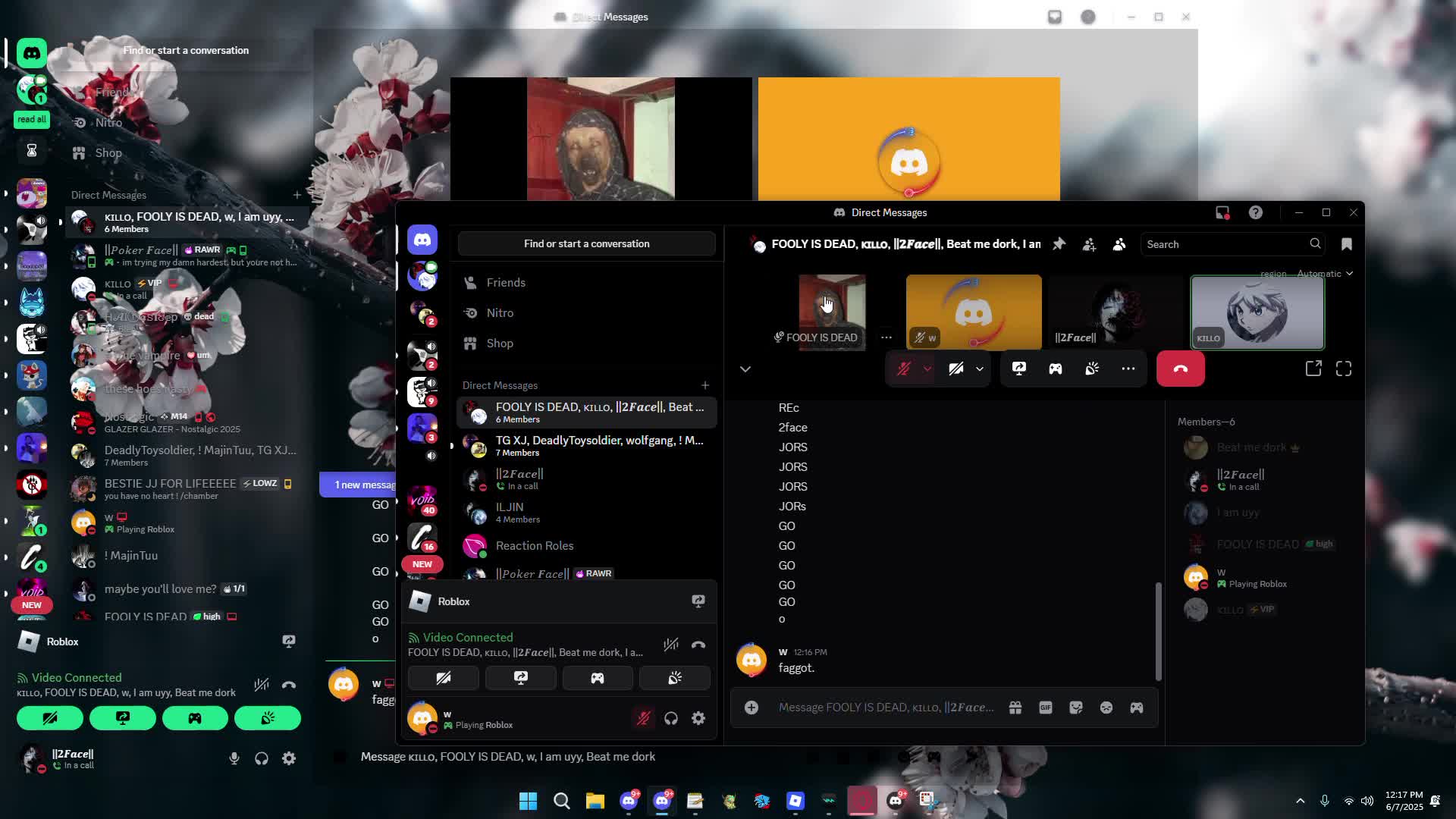Image resolution: width=1456 pixels, height=819 pixels.
Task: Collapse the call view with the down chevron
Action: click(745, 369)
